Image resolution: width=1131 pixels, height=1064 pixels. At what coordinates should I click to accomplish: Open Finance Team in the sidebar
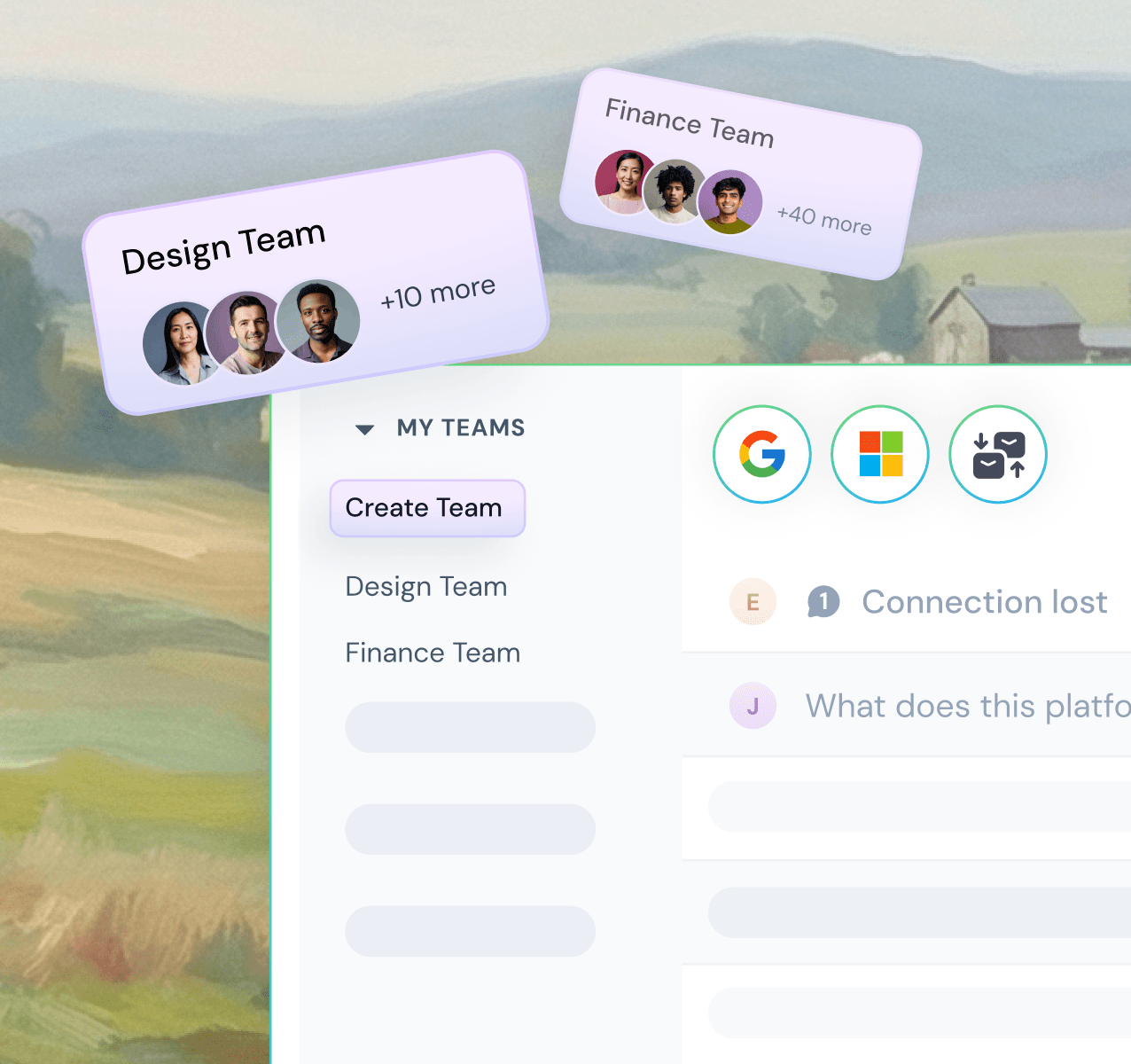pyautogui.click(x=433, y=653)
